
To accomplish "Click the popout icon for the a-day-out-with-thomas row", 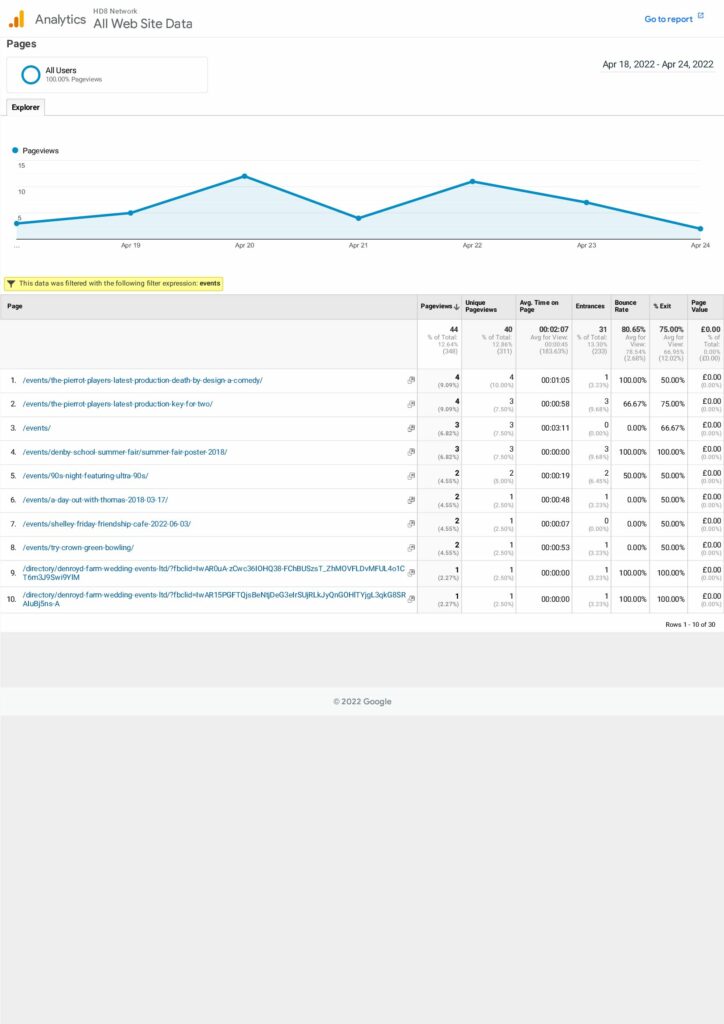I will pos(411,500).
